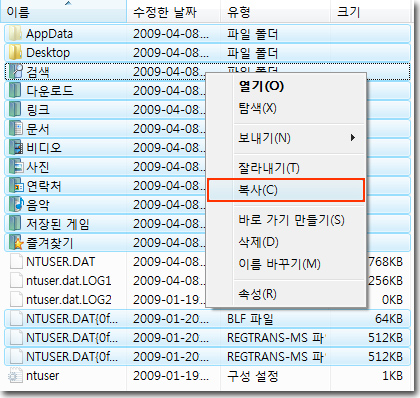
Task: Click the 비디오 video folder icon
Action: tap(15, 148)
